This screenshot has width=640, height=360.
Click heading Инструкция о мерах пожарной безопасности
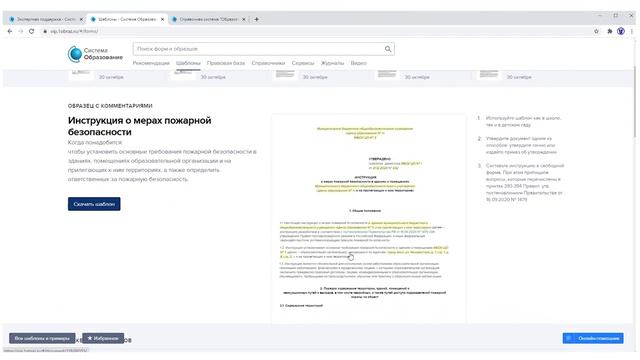pyautogui.click(x=140, y=126)
